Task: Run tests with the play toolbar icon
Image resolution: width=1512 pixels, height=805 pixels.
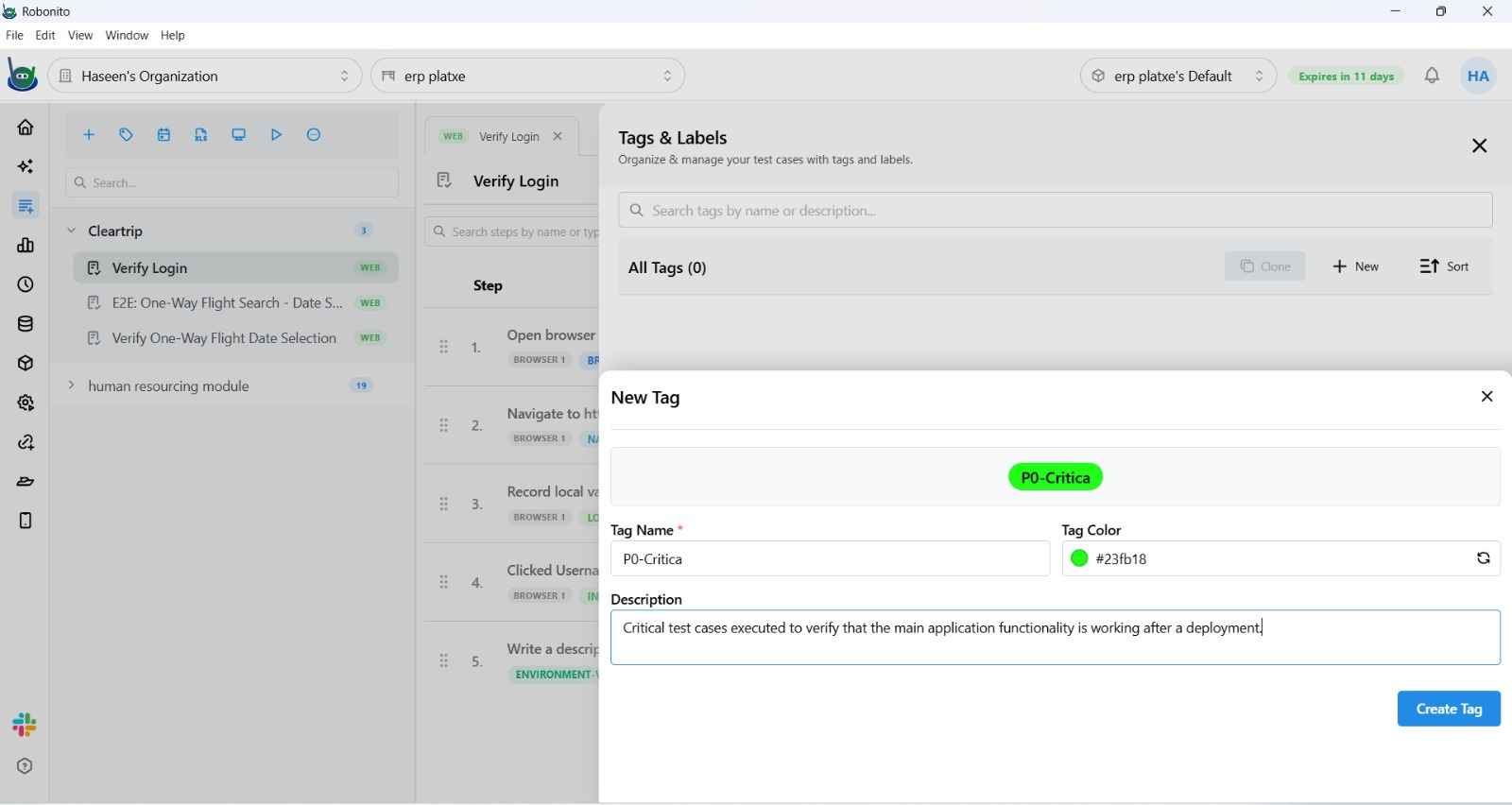Action: tap(276, 135)
